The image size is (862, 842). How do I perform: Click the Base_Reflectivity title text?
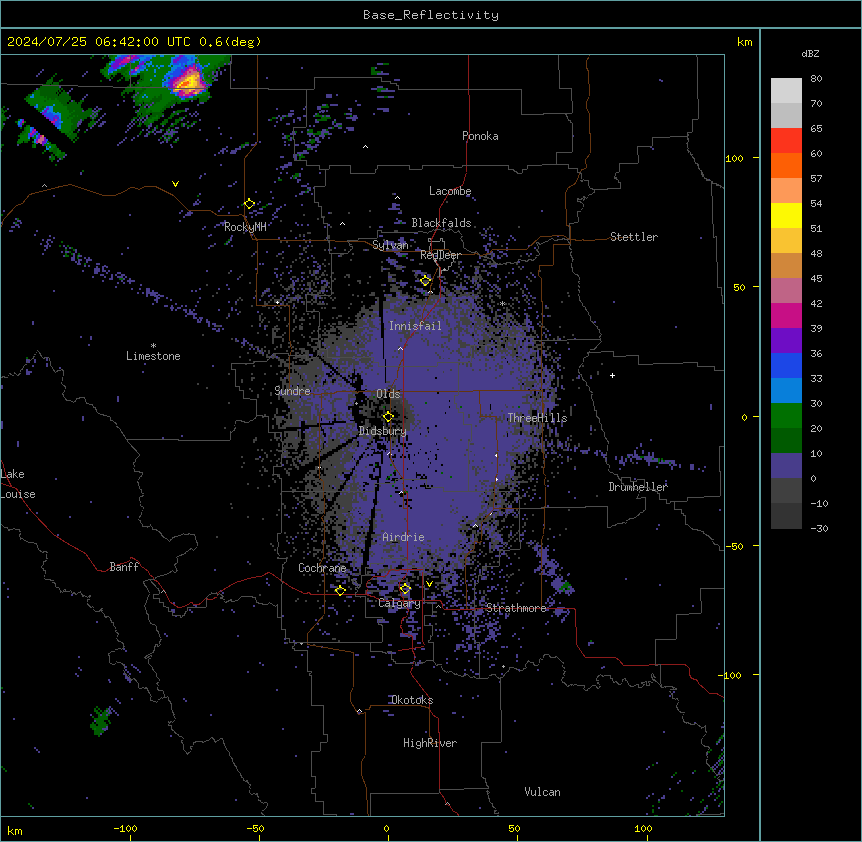tap(431, 15)
